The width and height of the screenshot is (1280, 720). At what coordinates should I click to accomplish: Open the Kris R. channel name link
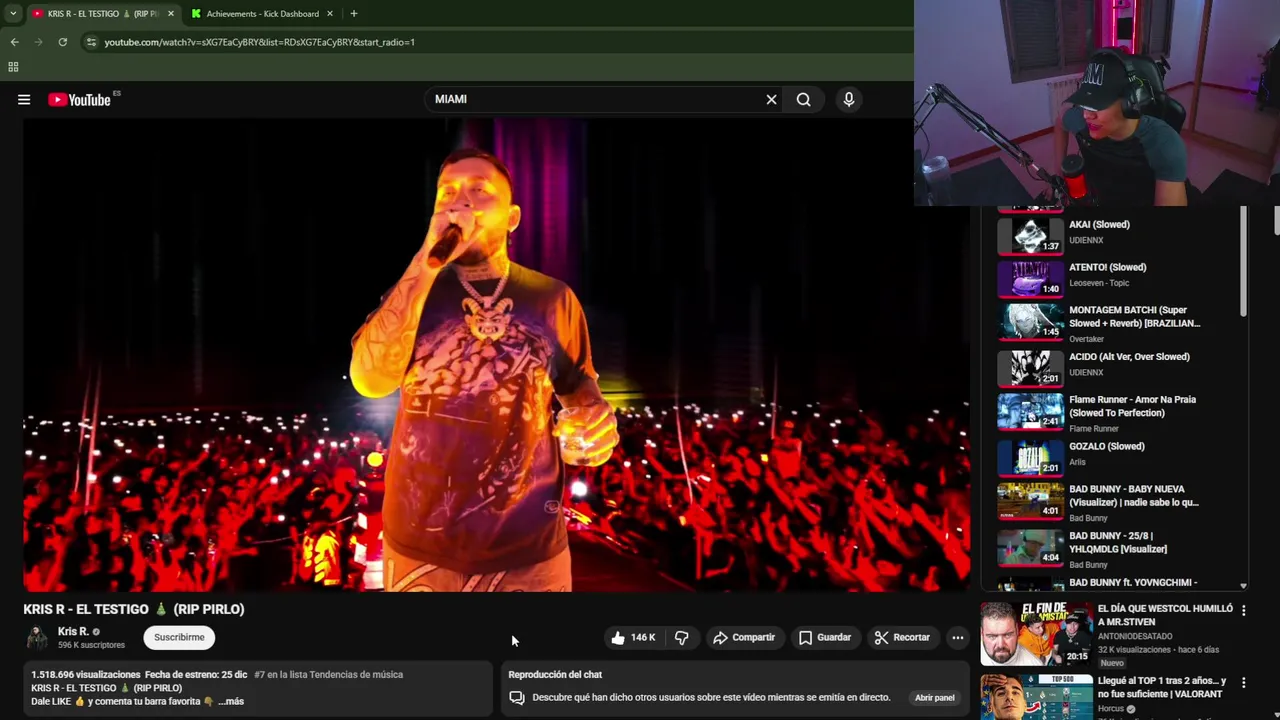click(x=73, y=631)
